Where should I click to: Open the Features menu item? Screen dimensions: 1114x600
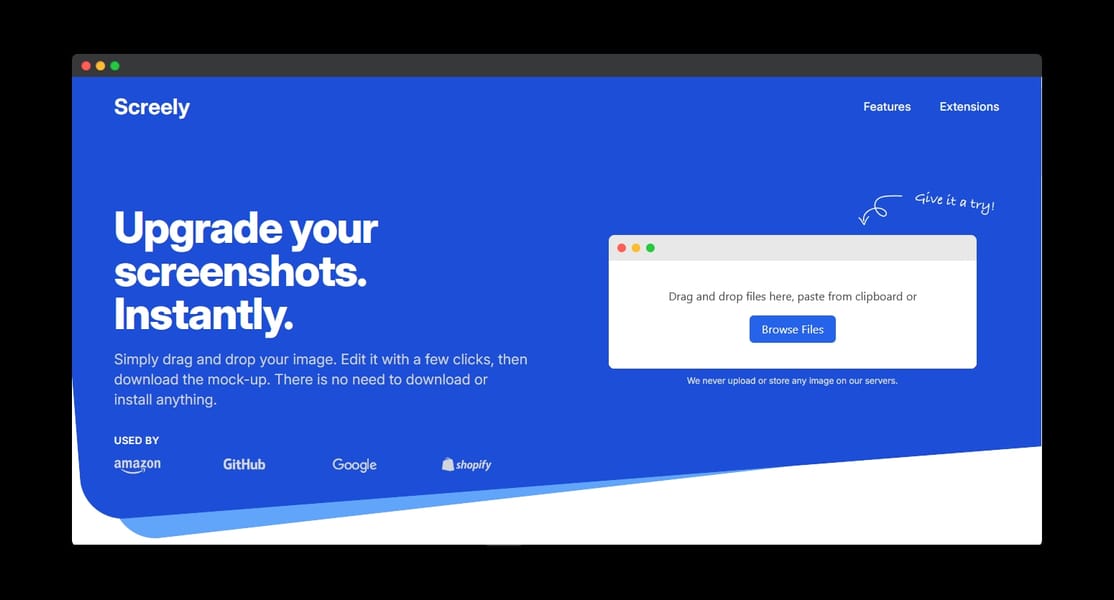[x=887, y=107]
